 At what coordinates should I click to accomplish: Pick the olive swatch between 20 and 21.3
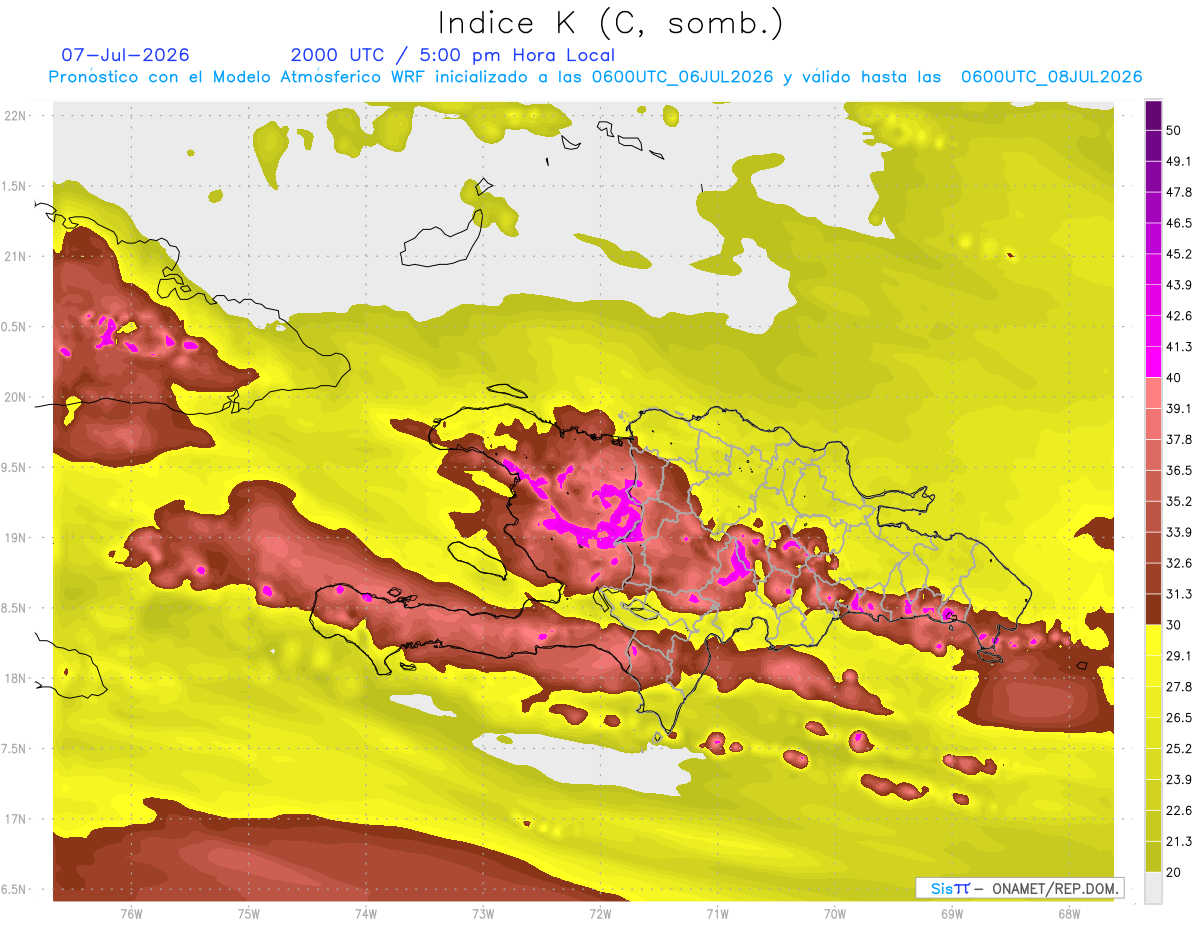pyautogui.click(x=1153, y=857)
